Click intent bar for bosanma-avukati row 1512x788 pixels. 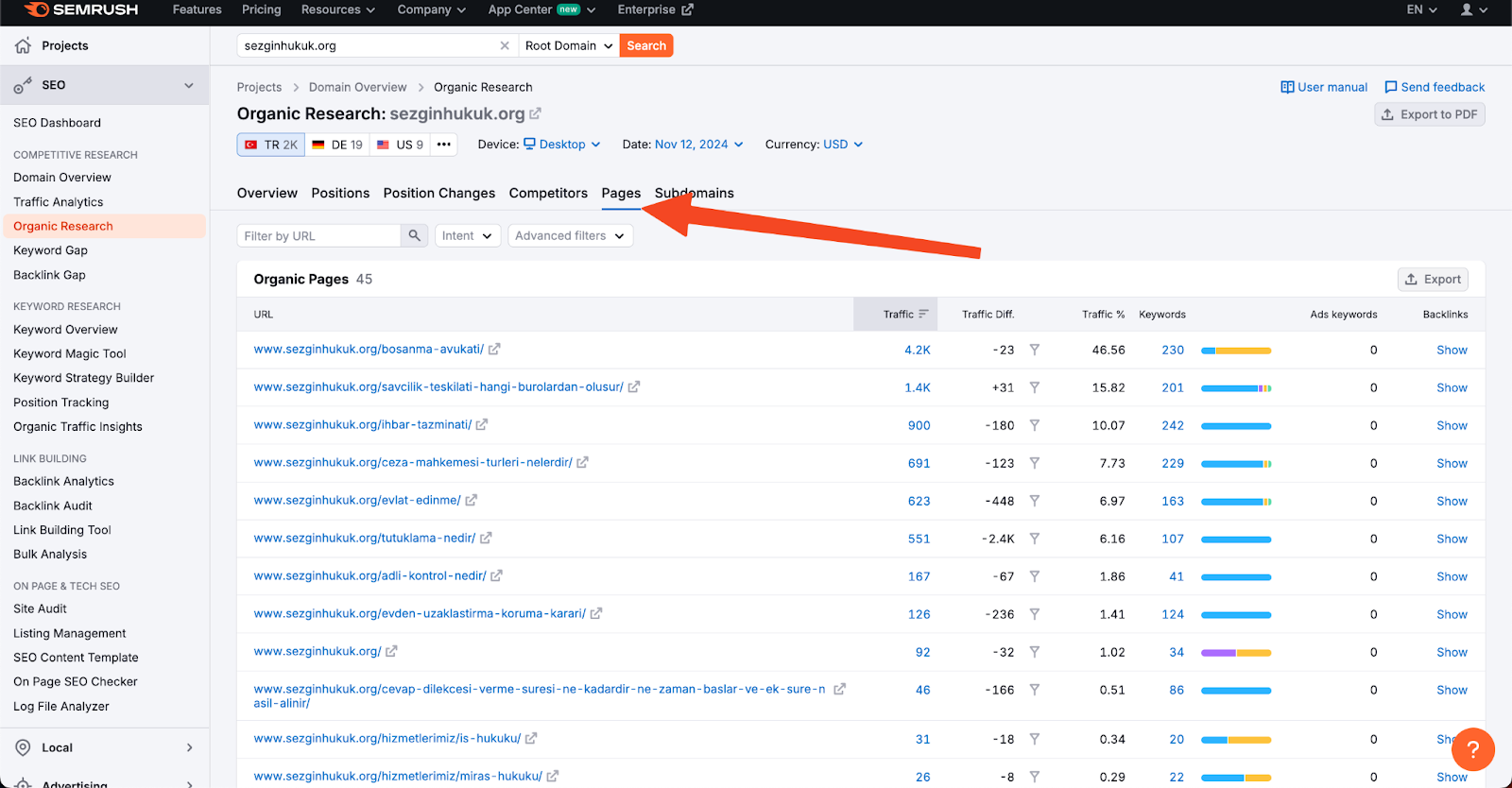1236,351
